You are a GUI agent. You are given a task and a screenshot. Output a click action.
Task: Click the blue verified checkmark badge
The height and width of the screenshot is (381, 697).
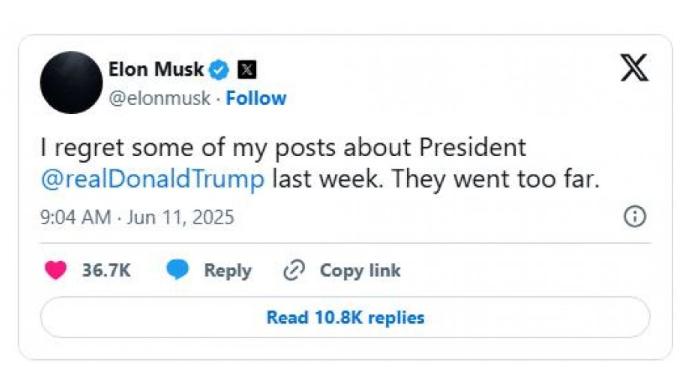[x=219, y=70]
